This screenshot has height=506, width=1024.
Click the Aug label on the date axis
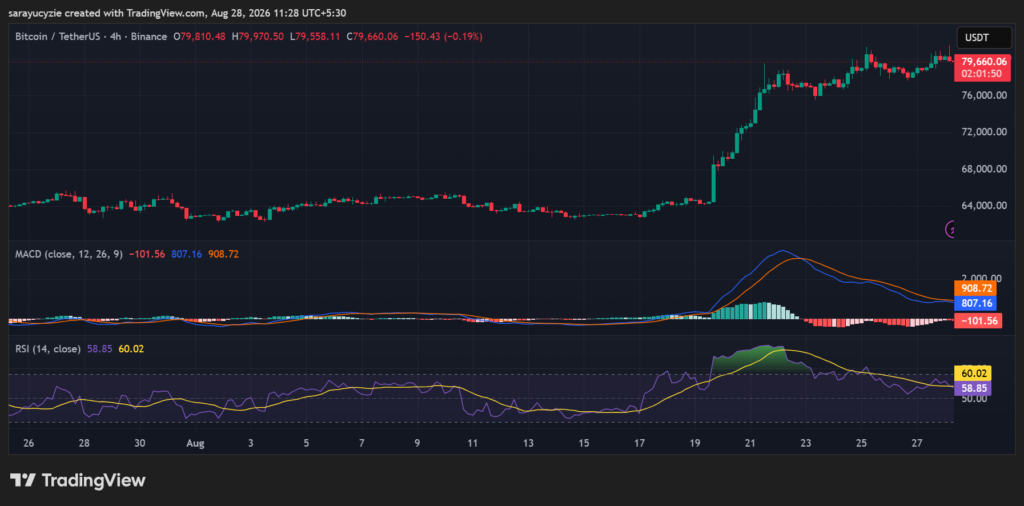click(x=195, y=443)
